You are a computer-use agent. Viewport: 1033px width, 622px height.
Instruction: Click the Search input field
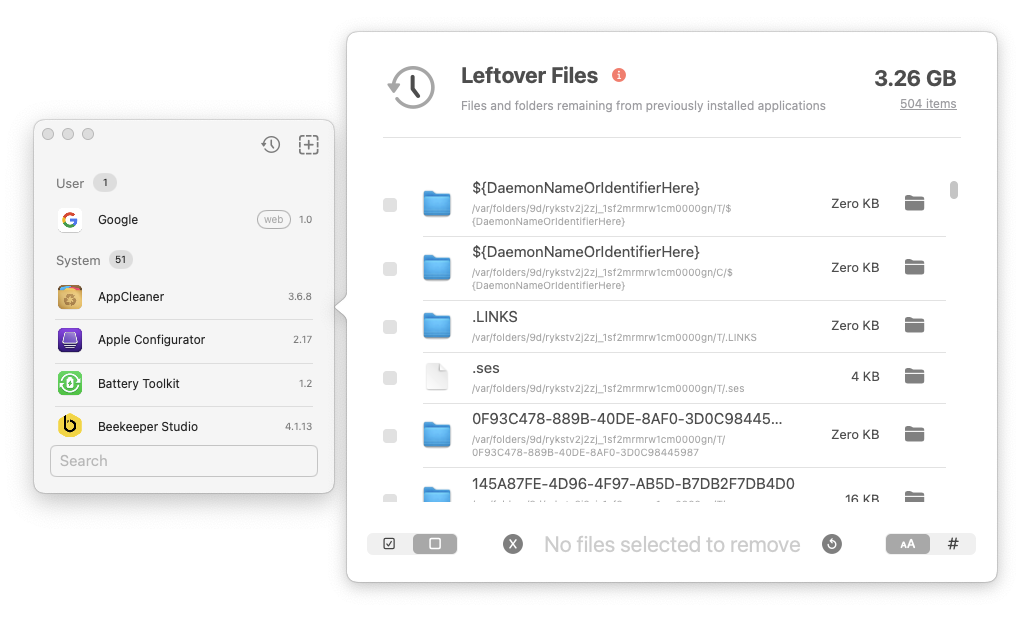[x=184, y=461]
